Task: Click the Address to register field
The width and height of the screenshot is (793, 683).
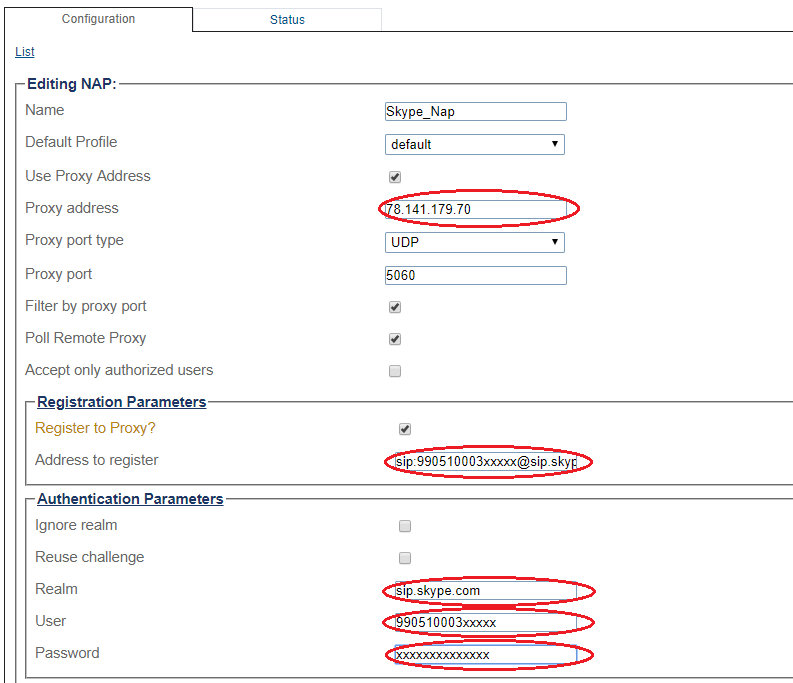Action: click(x=485, y=462)
